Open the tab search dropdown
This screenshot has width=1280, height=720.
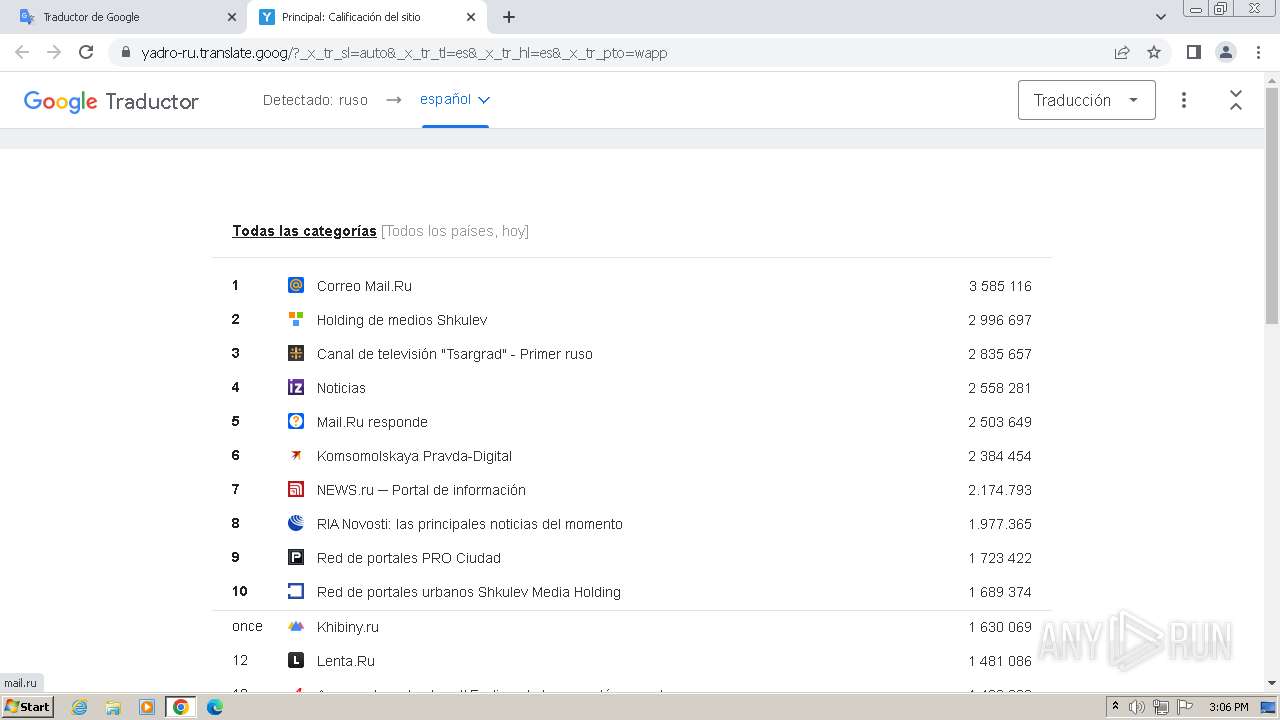click(1161, 17)
